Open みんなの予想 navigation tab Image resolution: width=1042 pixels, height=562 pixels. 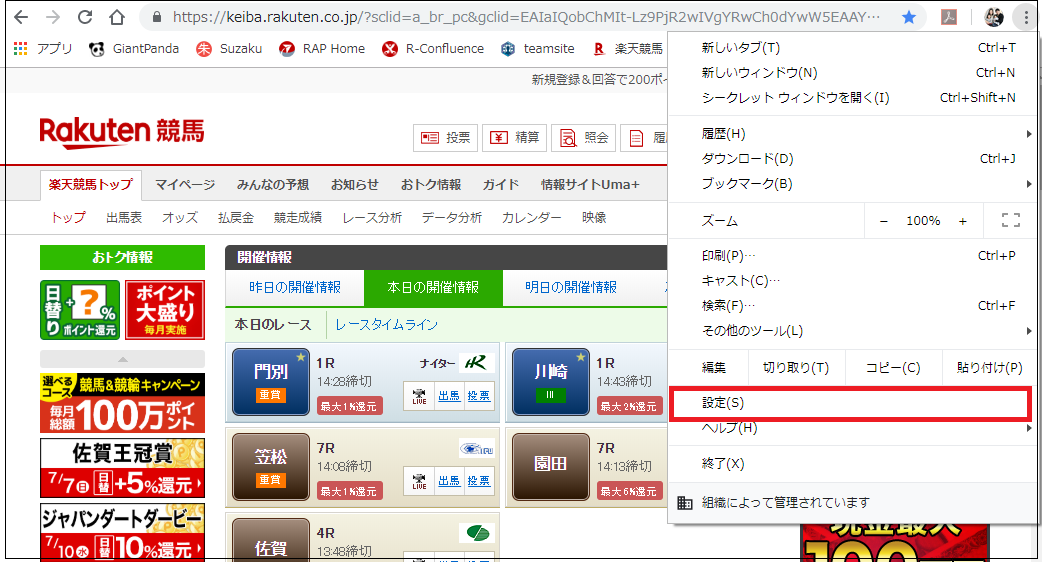coord(272,185)
